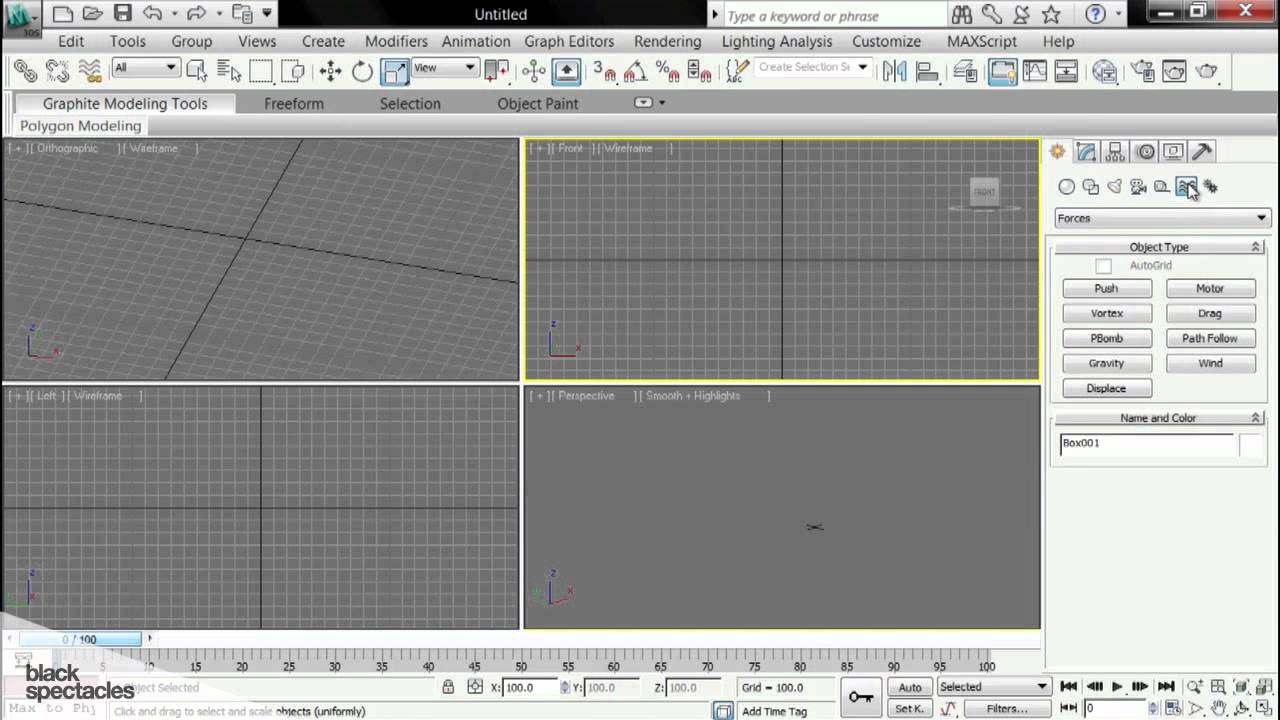
Task: Toggle the Angle Snap icon
Action: (635, 71)
